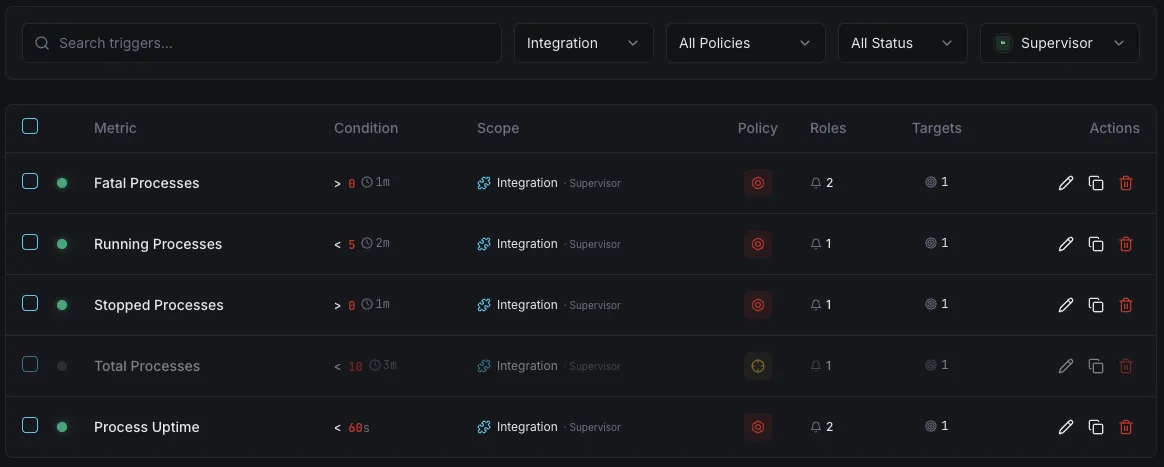Click the Process Uptime metric name

(147, 426)
